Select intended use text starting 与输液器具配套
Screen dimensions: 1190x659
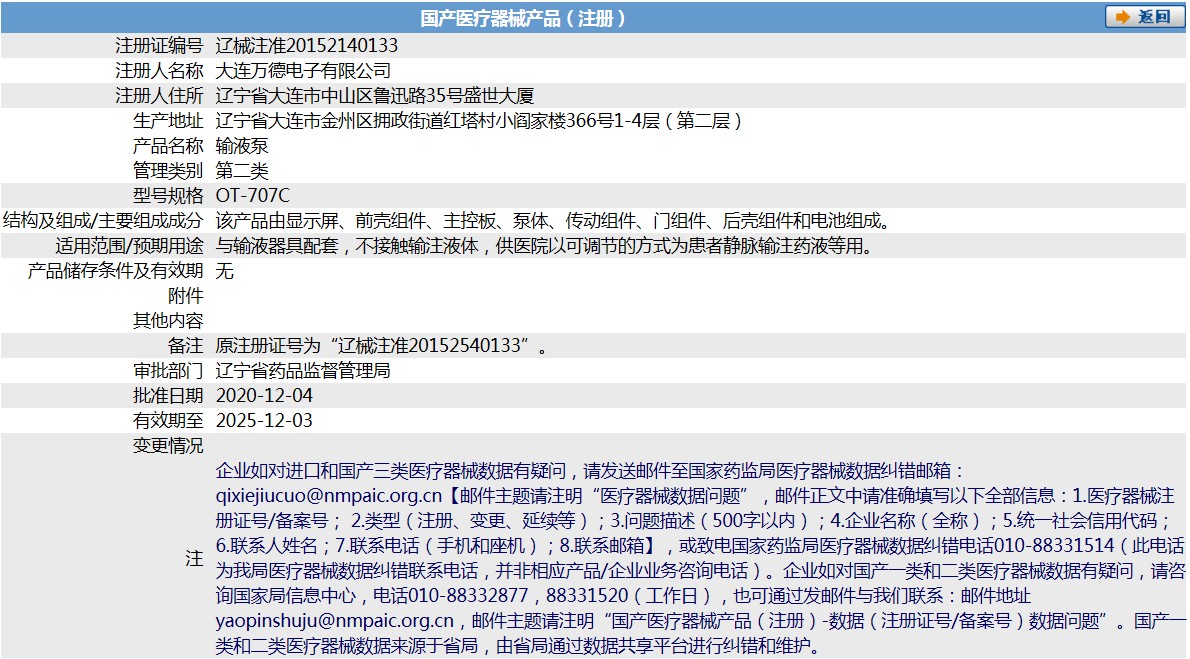click(x=546, y=246)
